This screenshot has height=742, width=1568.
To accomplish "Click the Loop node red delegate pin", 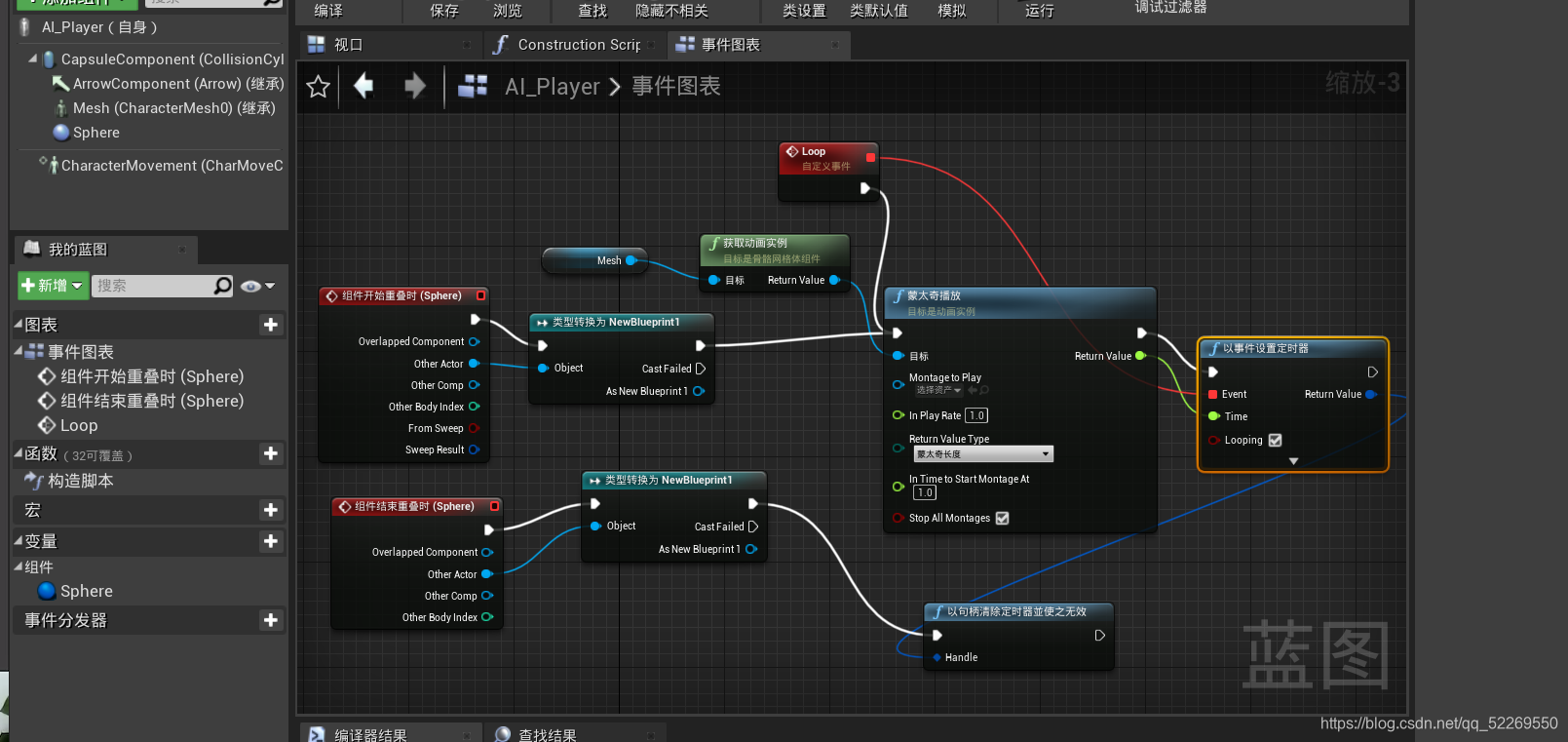I will tap(870, 157).
